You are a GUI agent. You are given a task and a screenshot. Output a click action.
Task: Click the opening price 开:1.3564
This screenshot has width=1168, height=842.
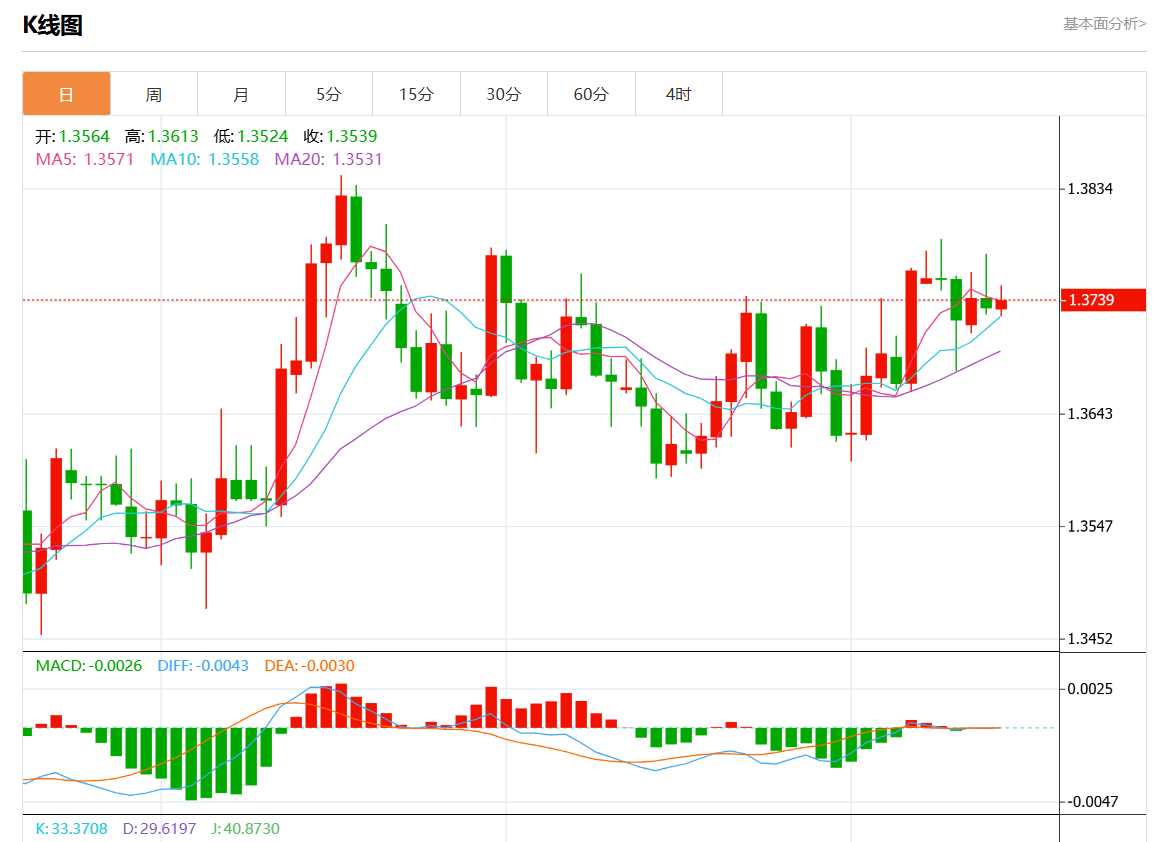[x=72, y=136]
